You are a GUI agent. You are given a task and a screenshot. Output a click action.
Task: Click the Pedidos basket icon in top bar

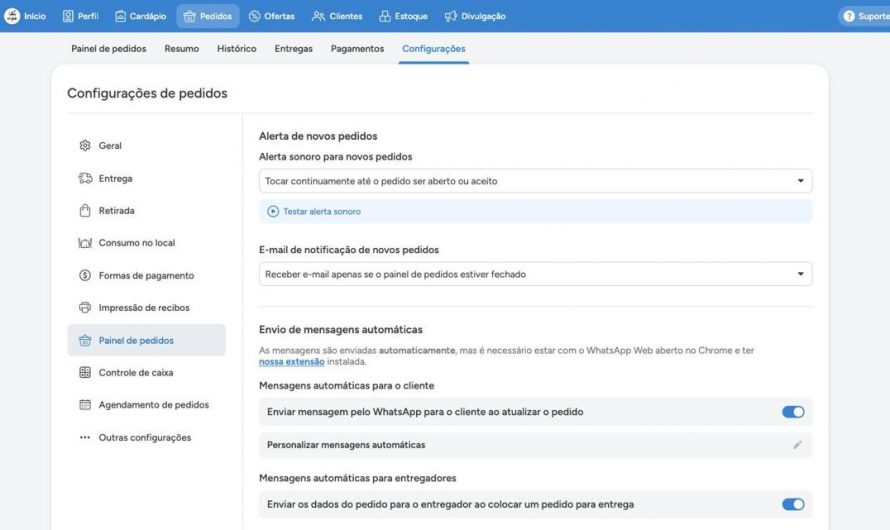coord(190,16)
